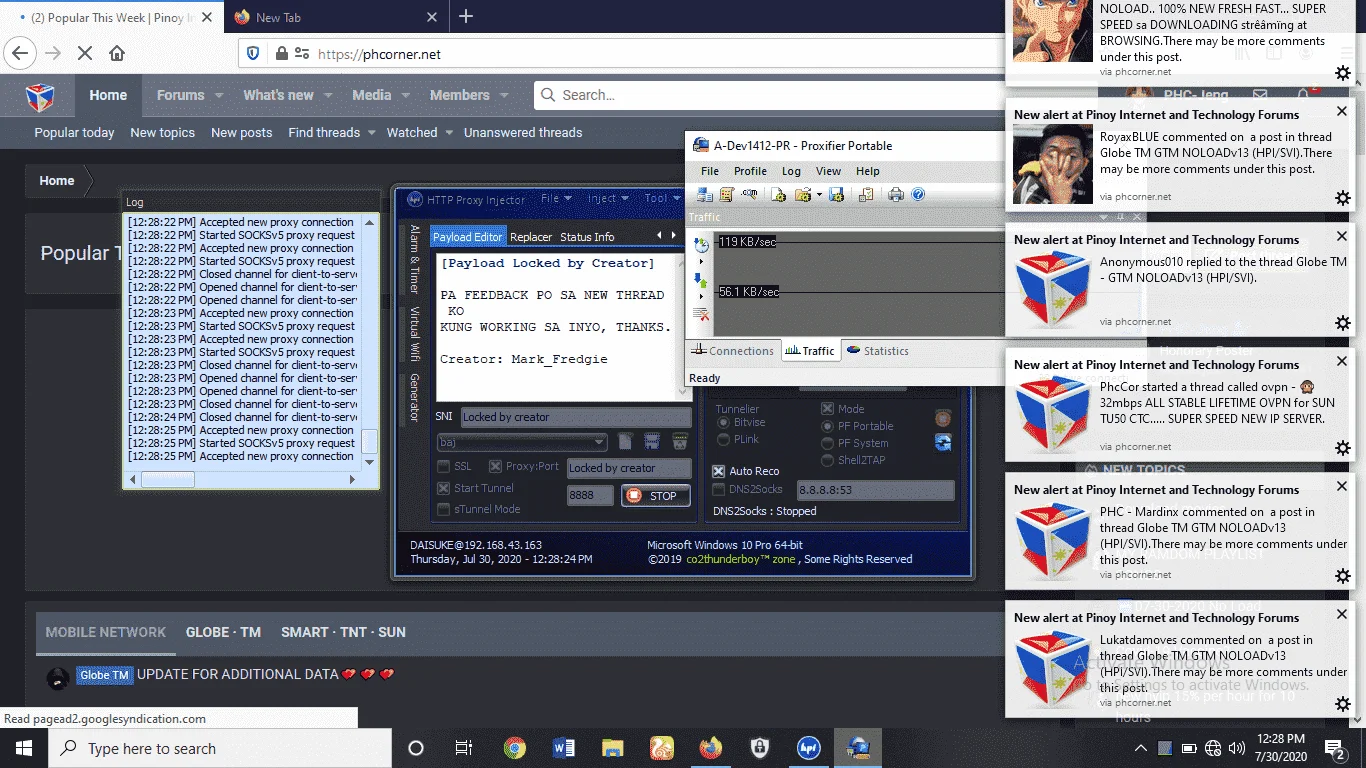This screenshot has height=768, width=1366.
Task: Go back with Firefox back arrow
Action: (20, 54)
